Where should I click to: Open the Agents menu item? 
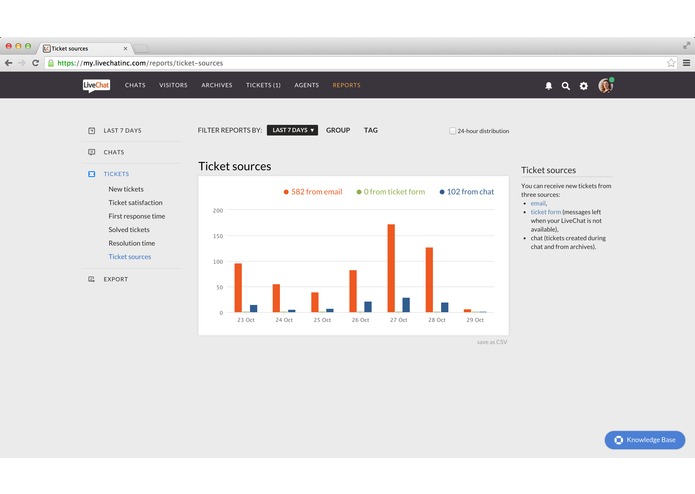(307, 85)
